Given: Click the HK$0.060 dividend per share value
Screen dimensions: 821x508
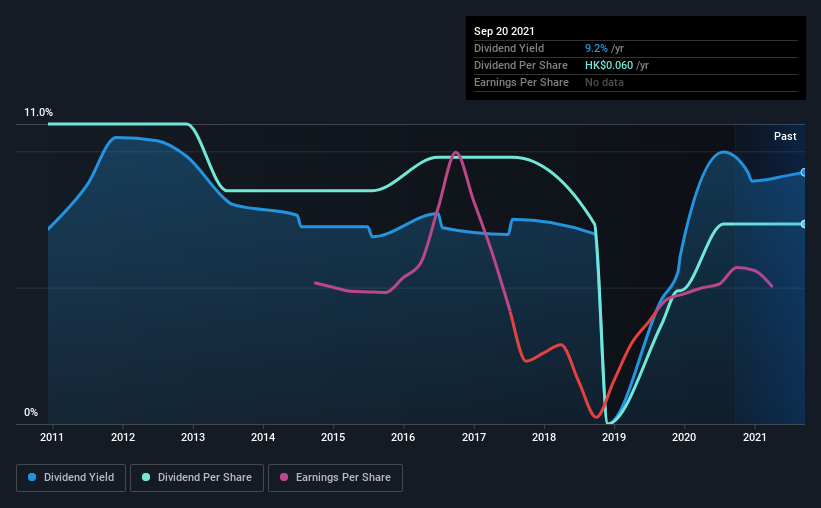Looking at the screenshot, I should [609, 65].
